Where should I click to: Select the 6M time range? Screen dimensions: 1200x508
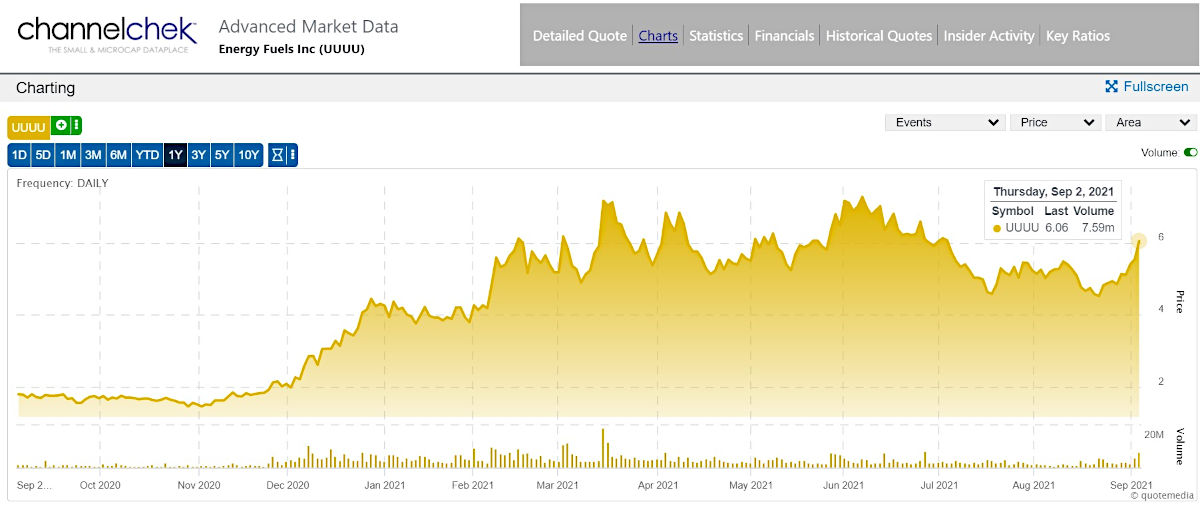coord(118,155)
